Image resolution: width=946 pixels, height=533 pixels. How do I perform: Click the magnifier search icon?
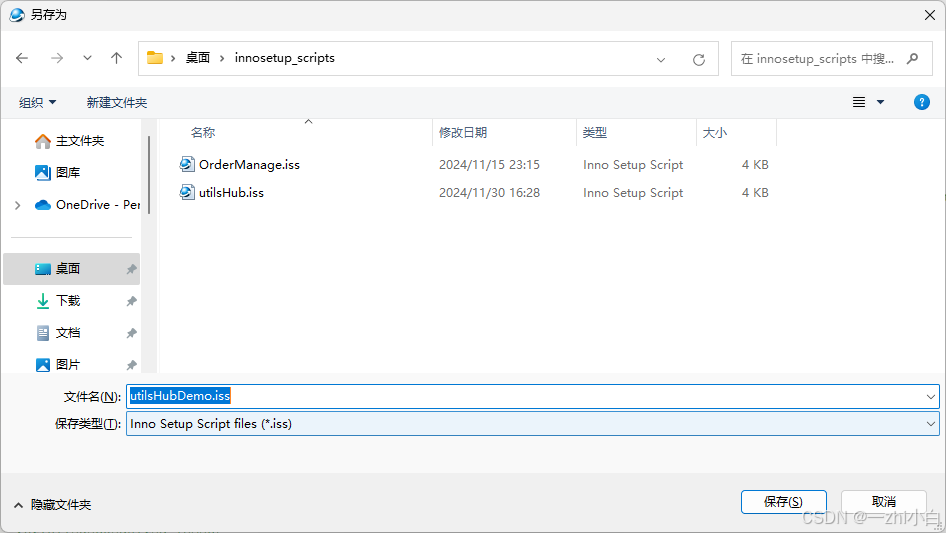click(x=913, y=59)
